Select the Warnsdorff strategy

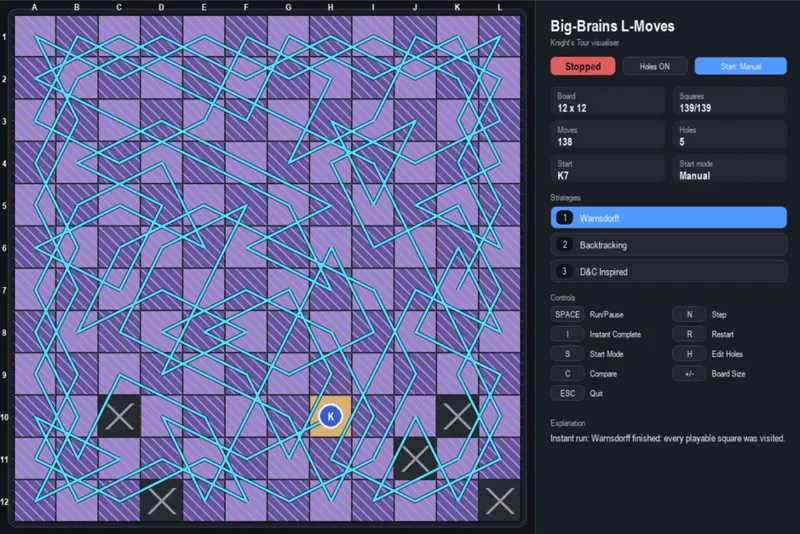click(668, 218)
